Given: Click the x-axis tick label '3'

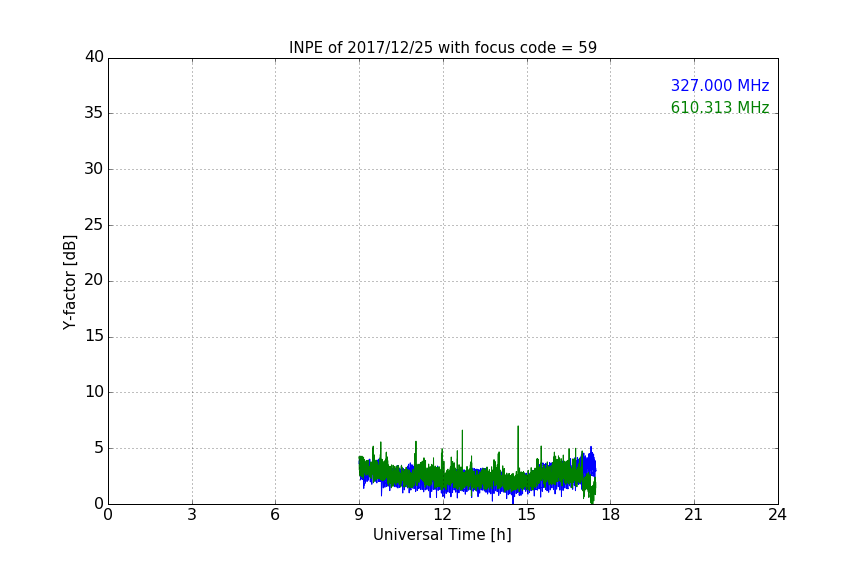Looking at the screenshot, I should click(x=192, y=515).
